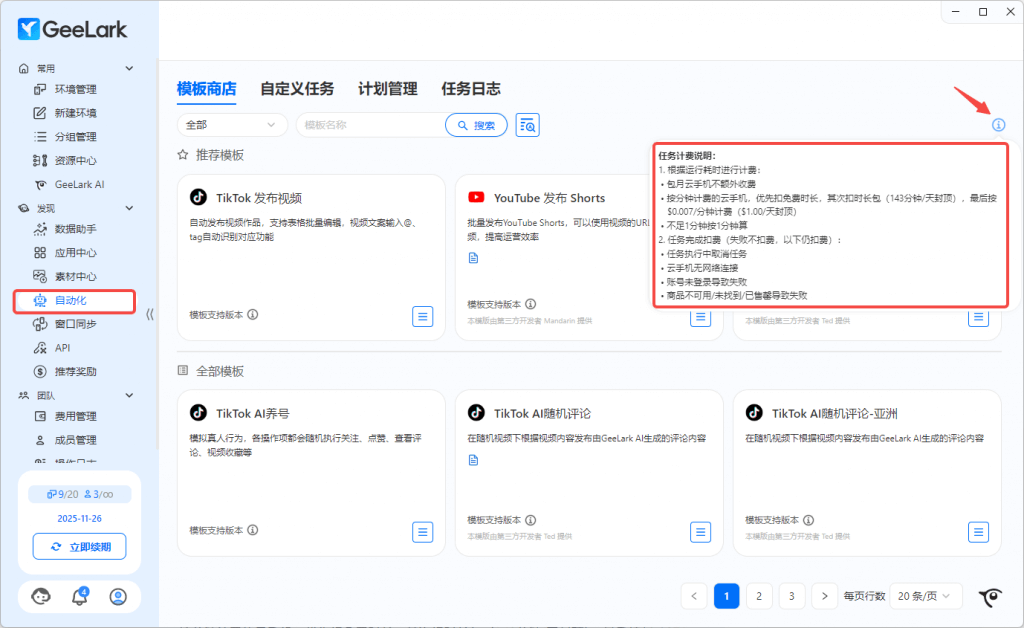Go to page 2 of templates
Image resolution: width=1024 pixels, height=628 pixels.
(759, 596)
